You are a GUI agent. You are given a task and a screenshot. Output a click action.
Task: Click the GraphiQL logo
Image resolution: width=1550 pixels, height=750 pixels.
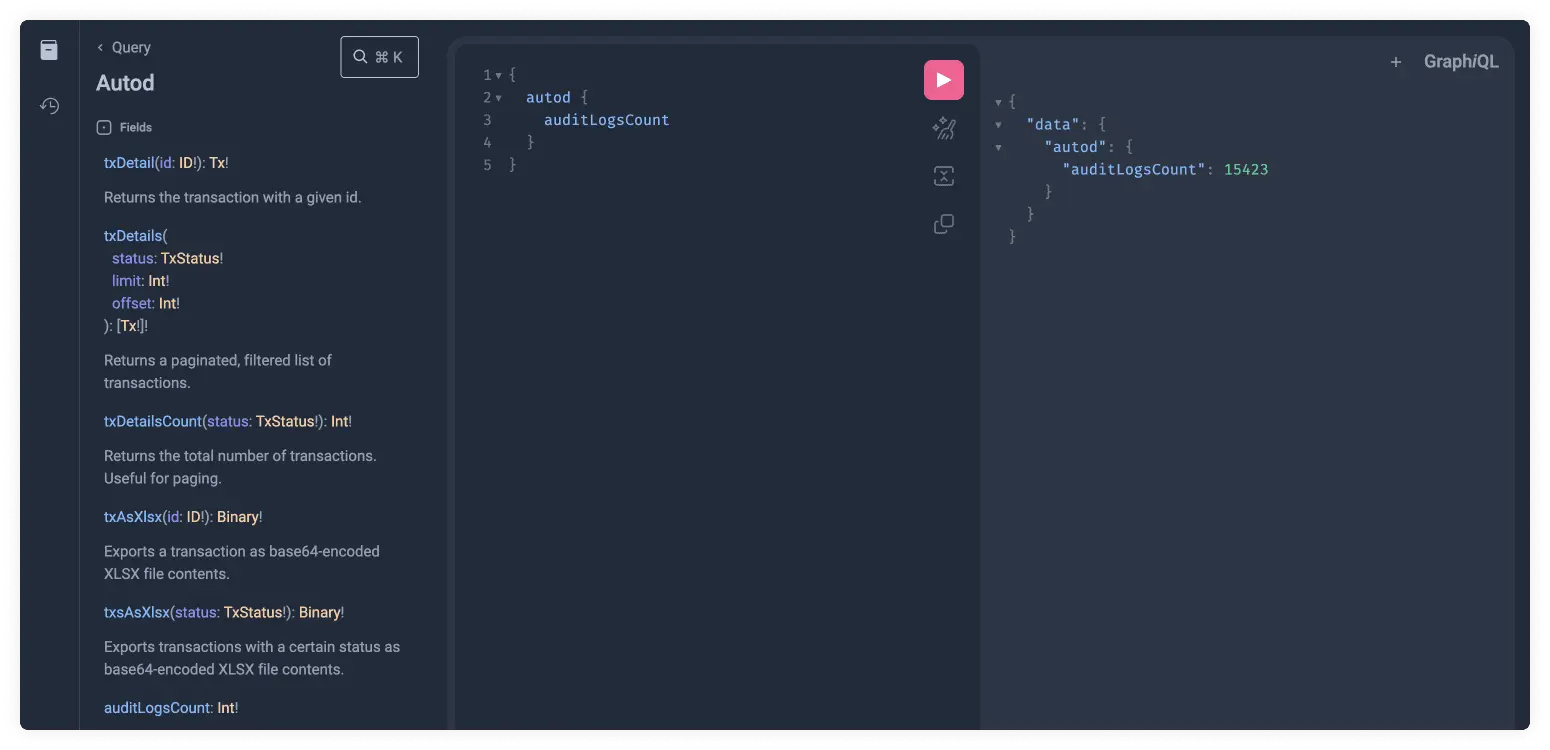point(1461,61)
